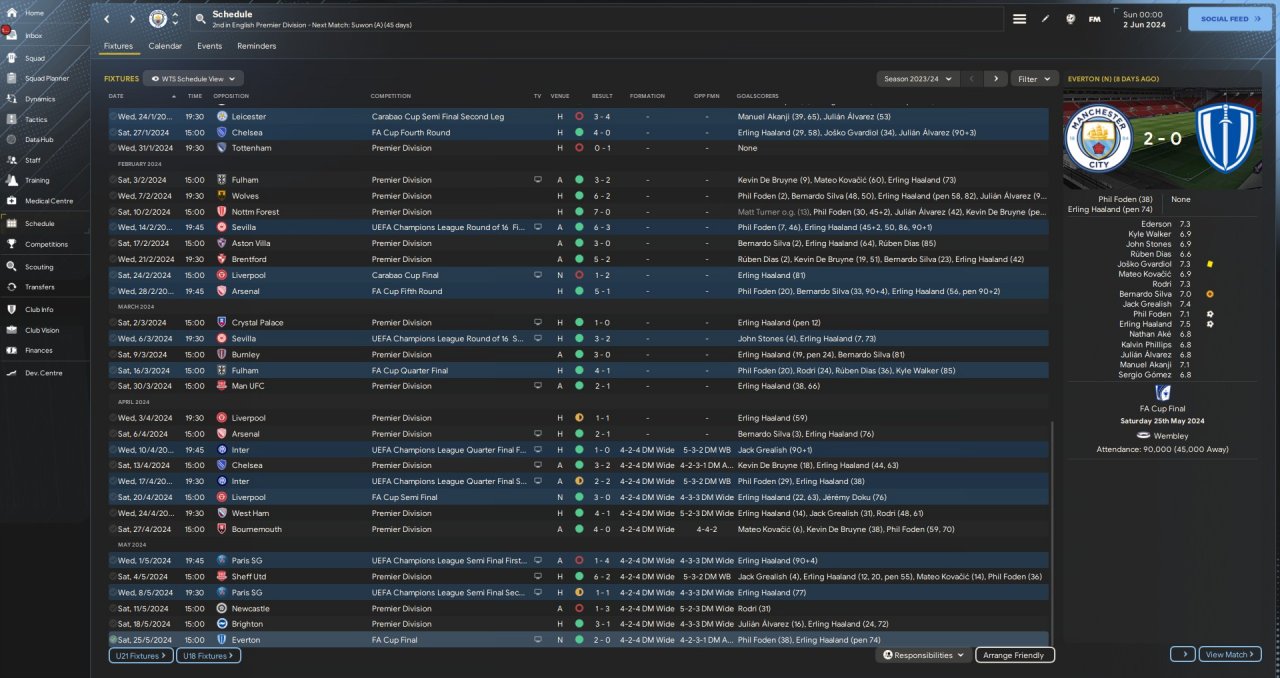Open the Season 2023/24 dropdown

tap(918, 78)
